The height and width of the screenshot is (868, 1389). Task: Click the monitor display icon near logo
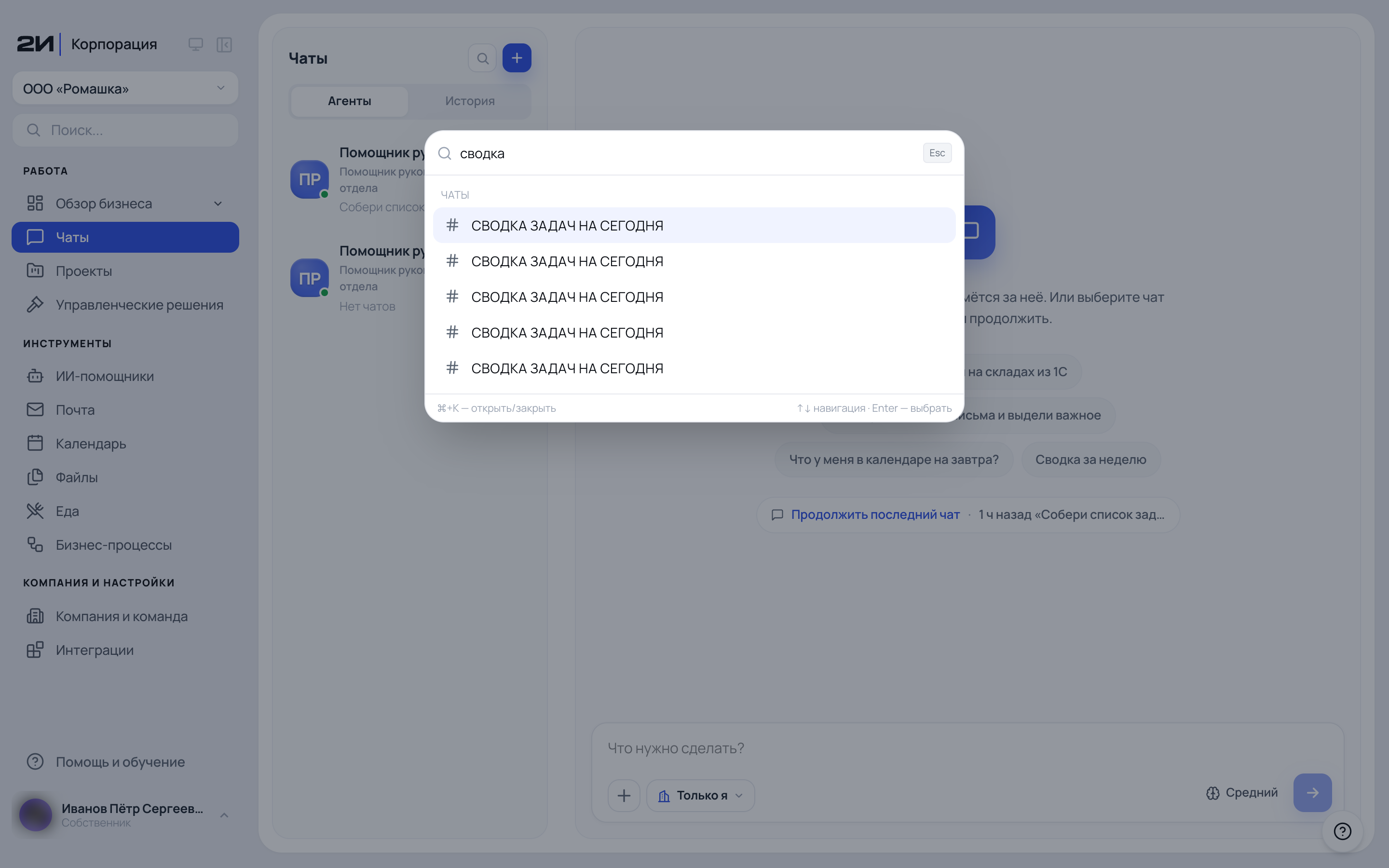point(196,44)
